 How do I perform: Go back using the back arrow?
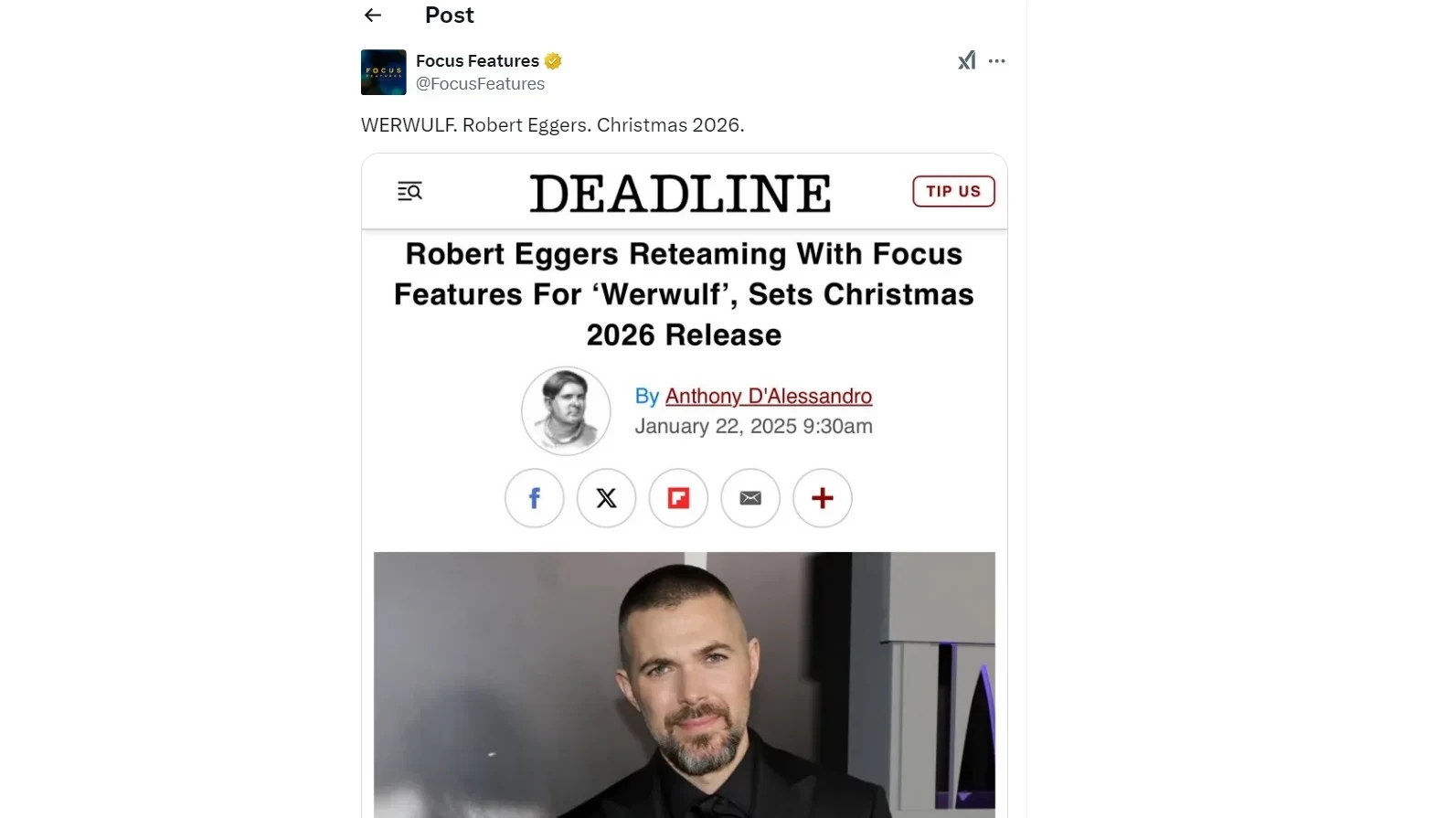(372, 15)
